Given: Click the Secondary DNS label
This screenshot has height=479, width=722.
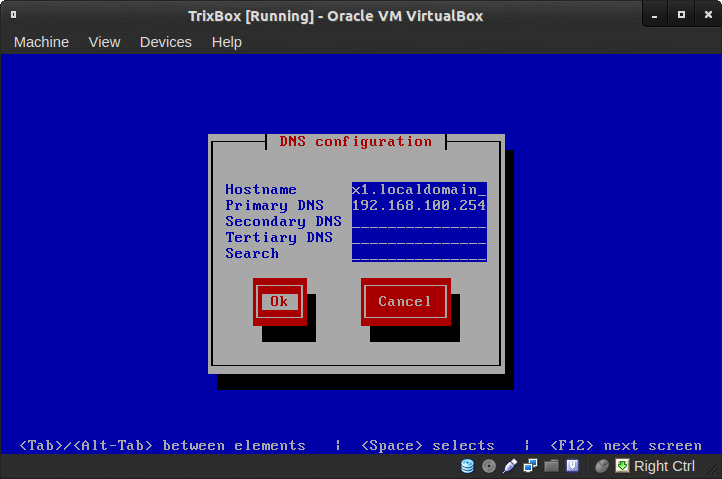Looking at the screenshot, I should click(283, 222).
